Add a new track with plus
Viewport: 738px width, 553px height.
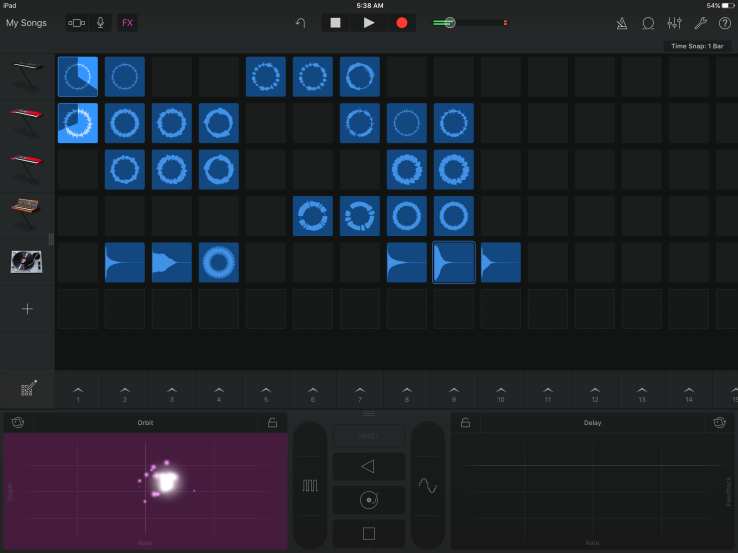pyautogui.click(x=27, y=309)
